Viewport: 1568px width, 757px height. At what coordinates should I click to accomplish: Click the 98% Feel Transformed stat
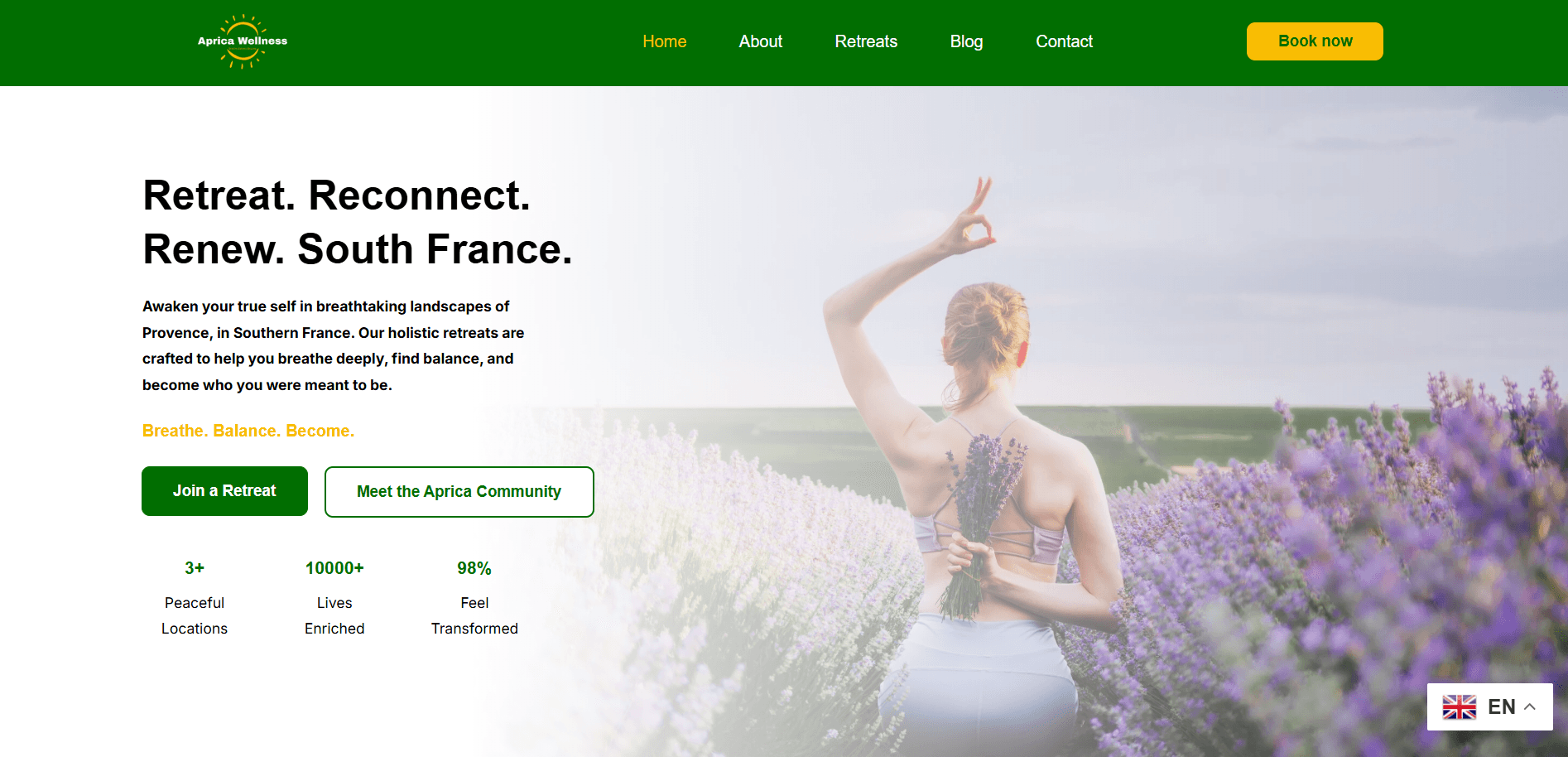click(x=474, y=598)
